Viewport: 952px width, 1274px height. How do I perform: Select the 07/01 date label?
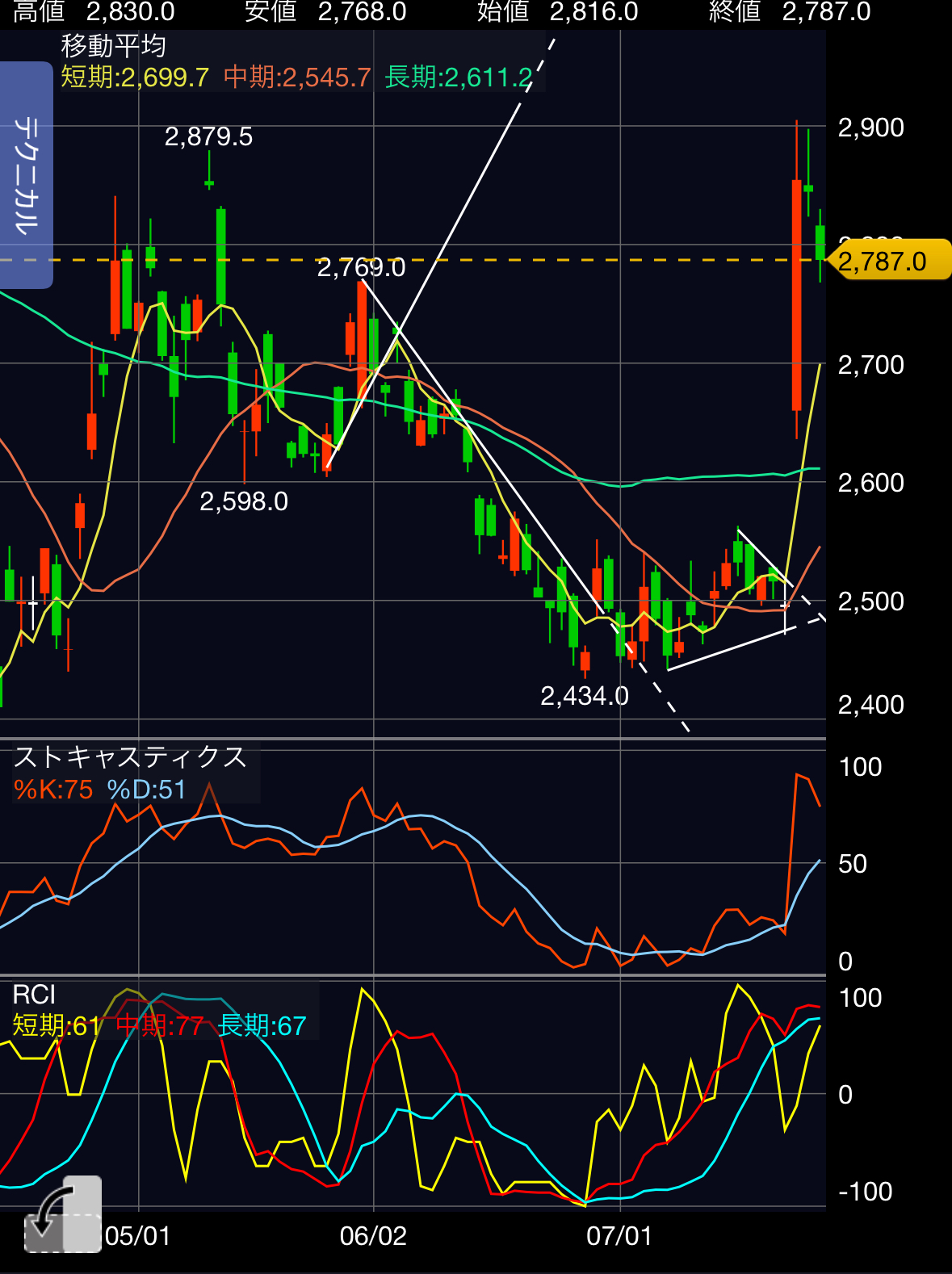[x=619, y=1236]
